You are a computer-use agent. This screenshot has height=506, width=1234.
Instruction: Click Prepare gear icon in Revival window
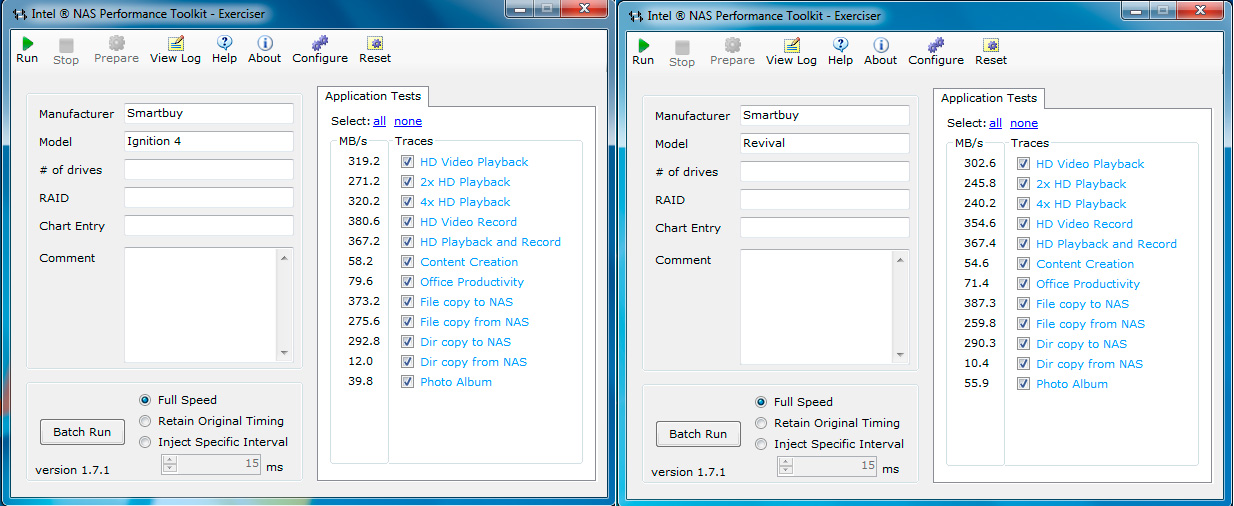point(733,45)
